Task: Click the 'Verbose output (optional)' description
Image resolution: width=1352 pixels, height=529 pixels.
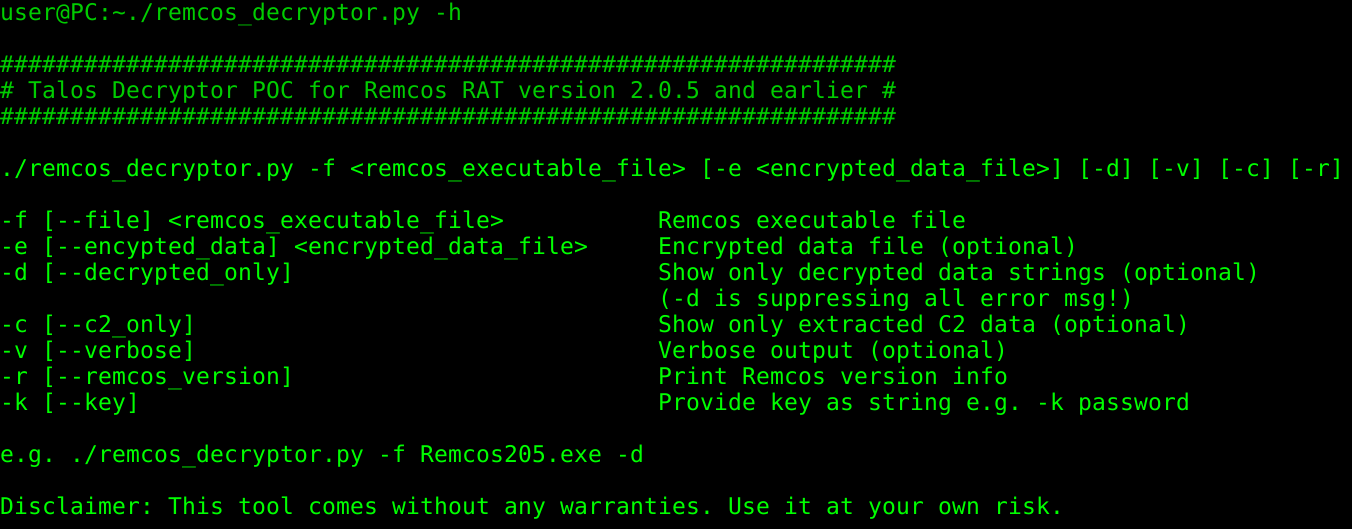Action: (832, 351)
